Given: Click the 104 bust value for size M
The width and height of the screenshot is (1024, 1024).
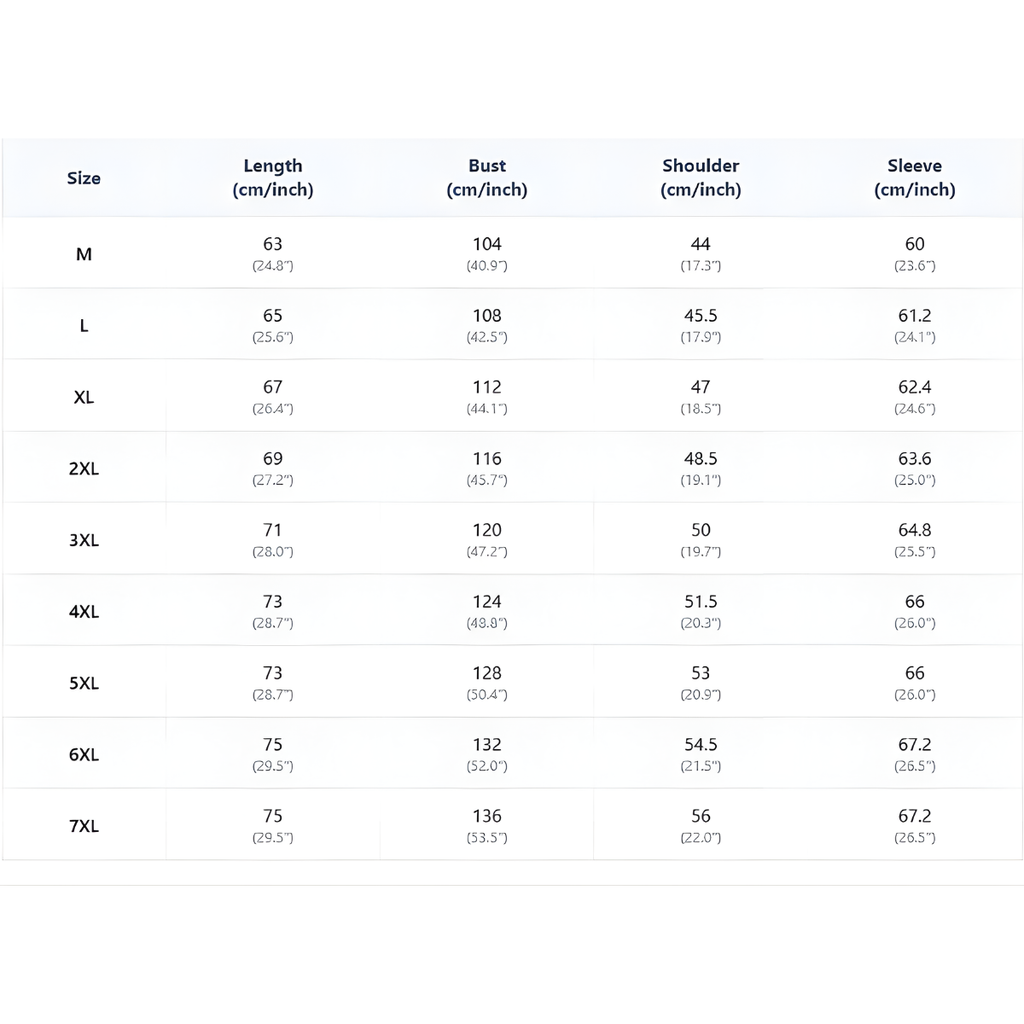Looking at the screenshot, I should coord(487,244).
